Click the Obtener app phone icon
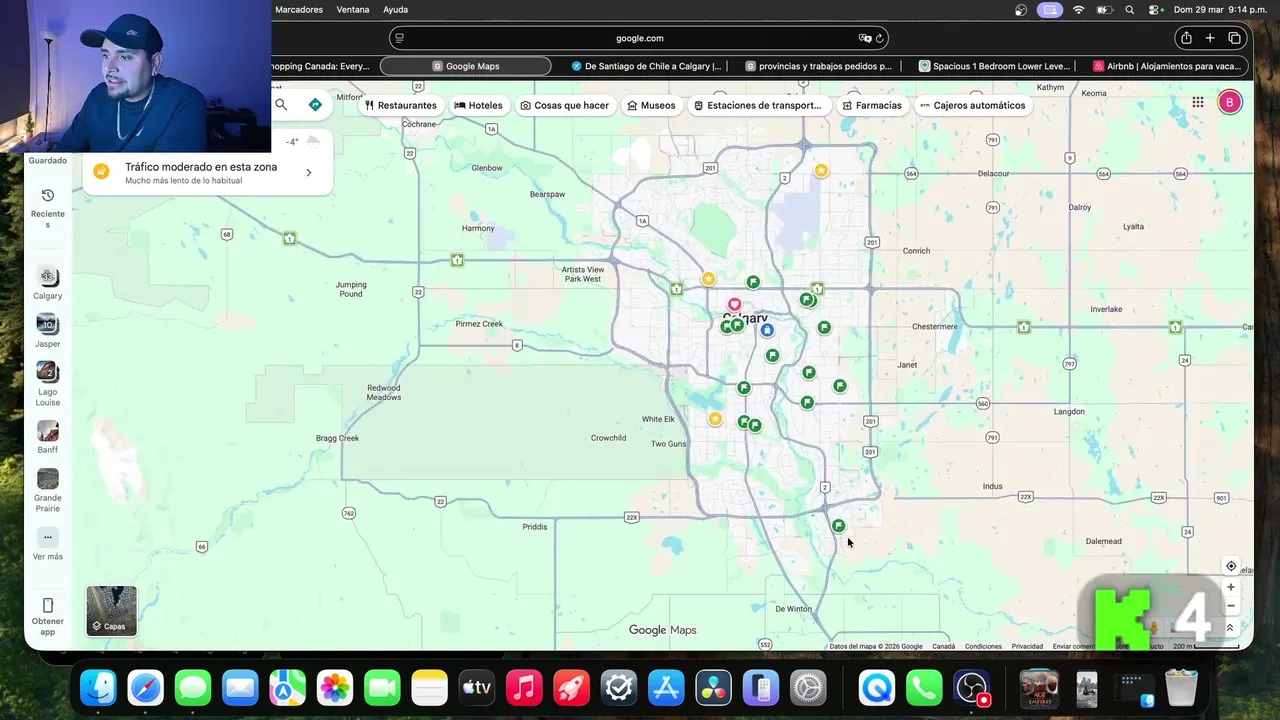Viewport: 1280px width, 720px height. coord(47,605)
